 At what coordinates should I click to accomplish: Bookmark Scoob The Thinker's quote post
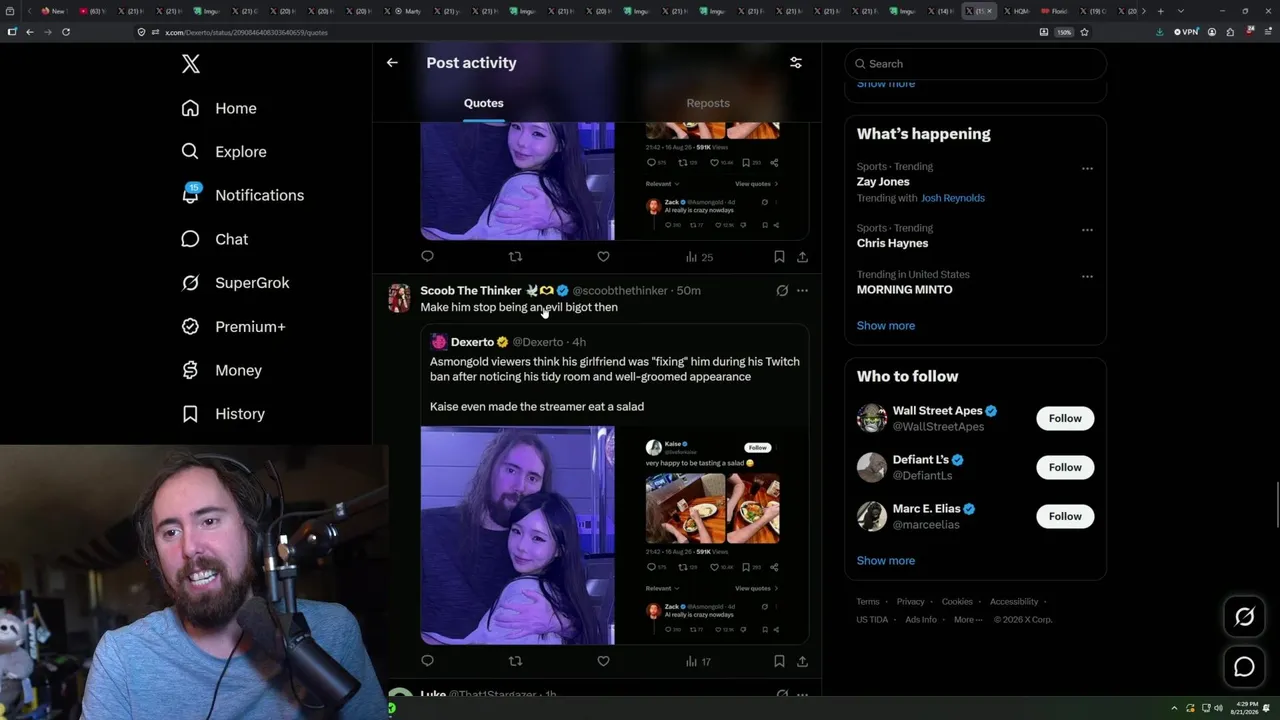click(x=779, y=661)
